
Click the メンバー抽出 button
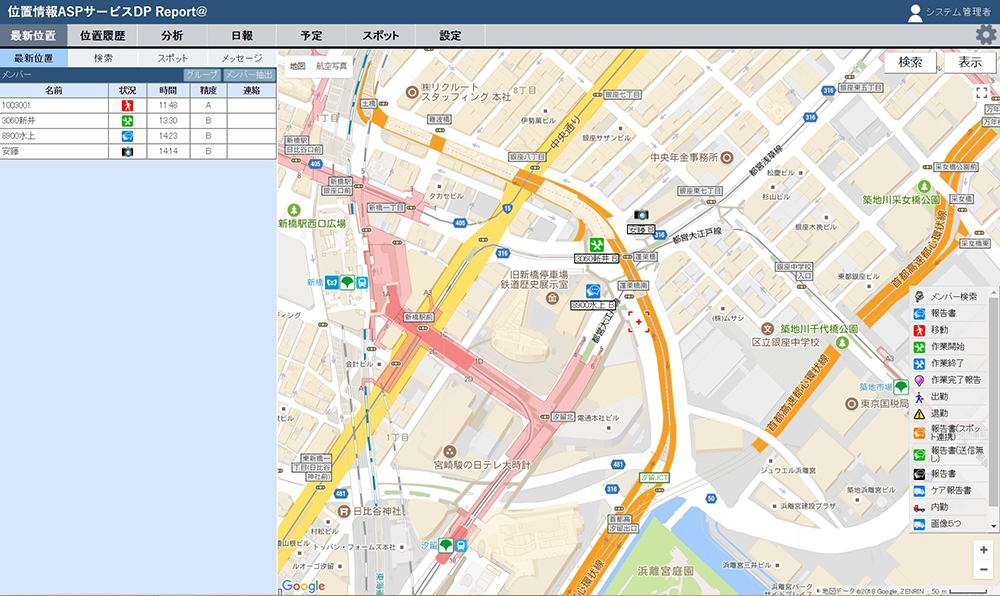coord(249,75)
